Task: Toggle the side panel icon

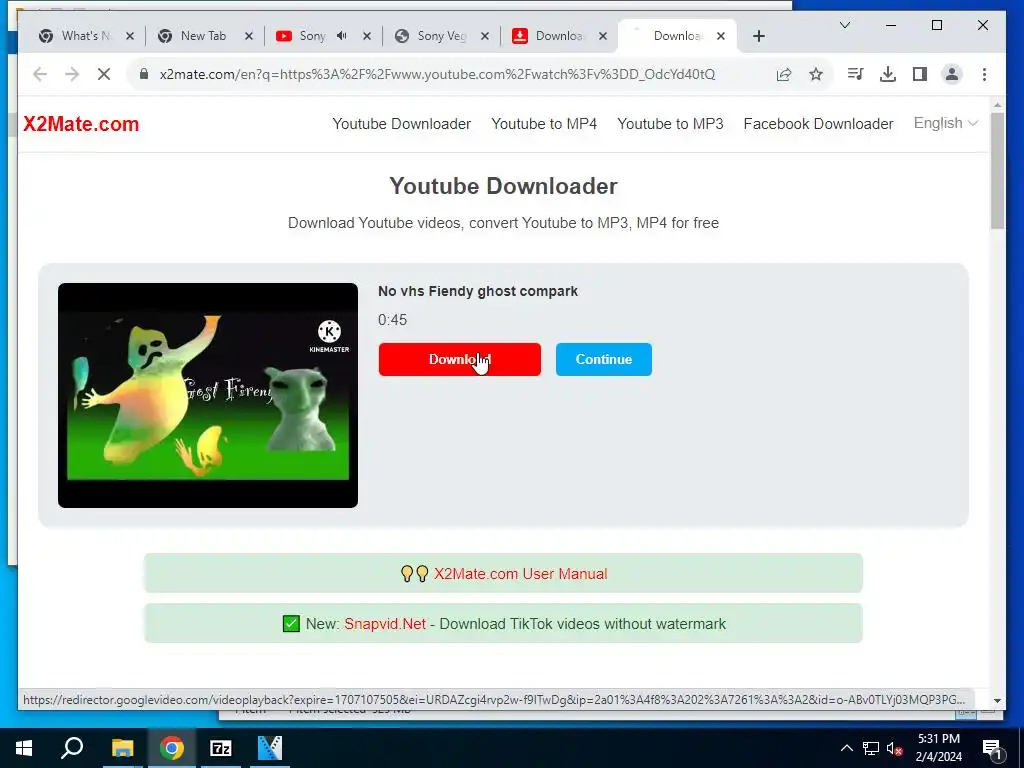Action: coord(920,74)
